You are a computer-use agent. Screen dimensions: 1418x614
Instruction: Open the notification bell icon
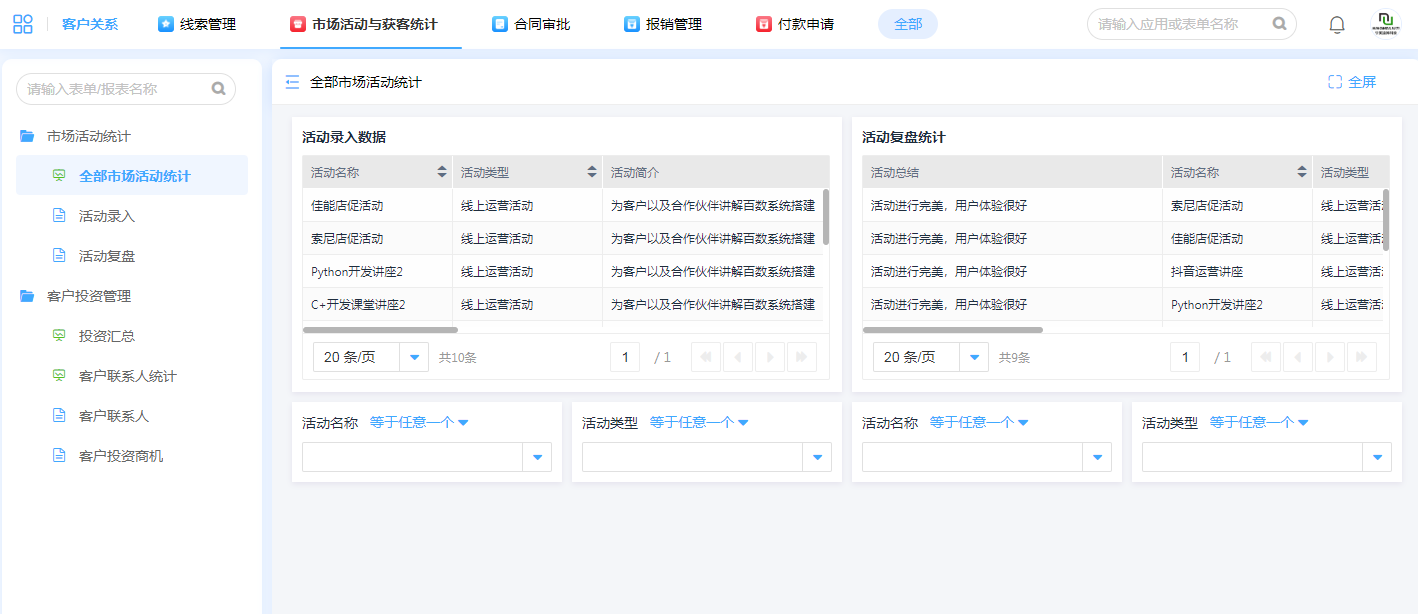point(1336,24)
